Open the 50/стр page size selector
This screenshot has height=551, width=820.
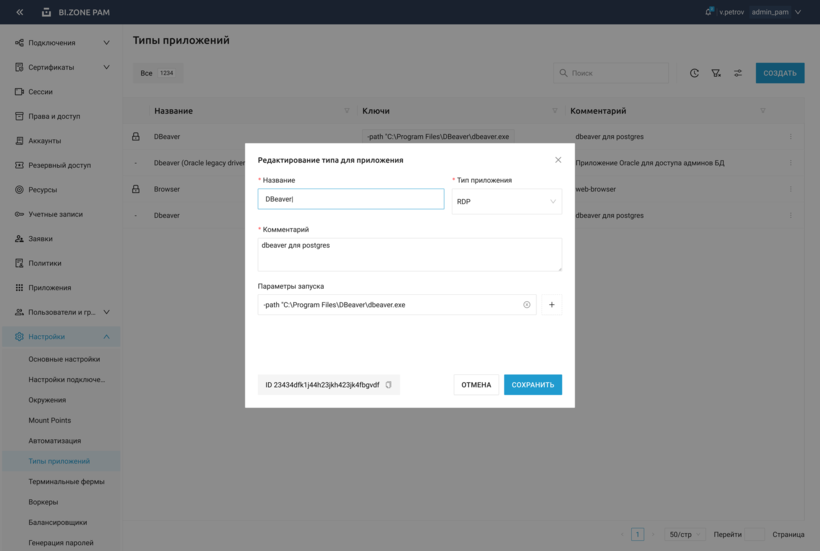685,535
